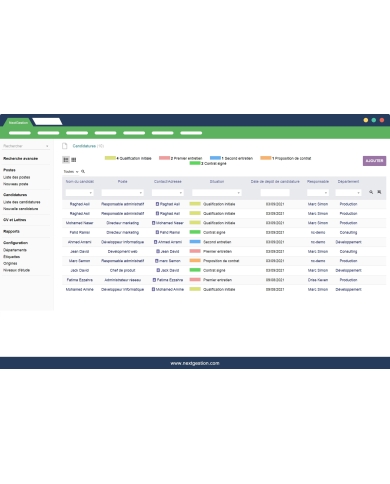Open contact card icon for Marc Samon
Screen dimensions: 390x484
pos(157,261)
